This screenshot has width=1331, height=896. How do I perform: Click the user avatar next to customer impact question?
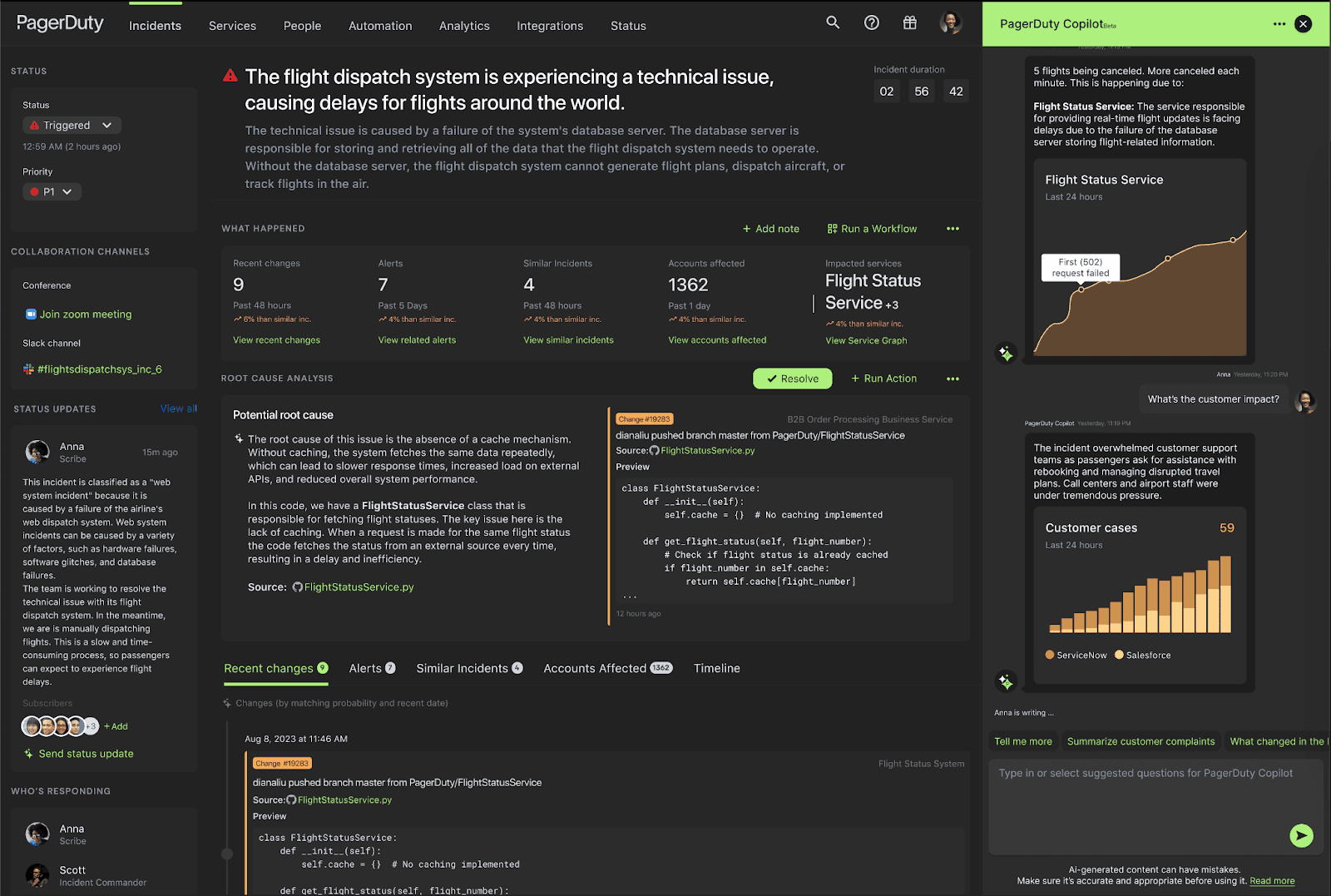click(1305, 401)
